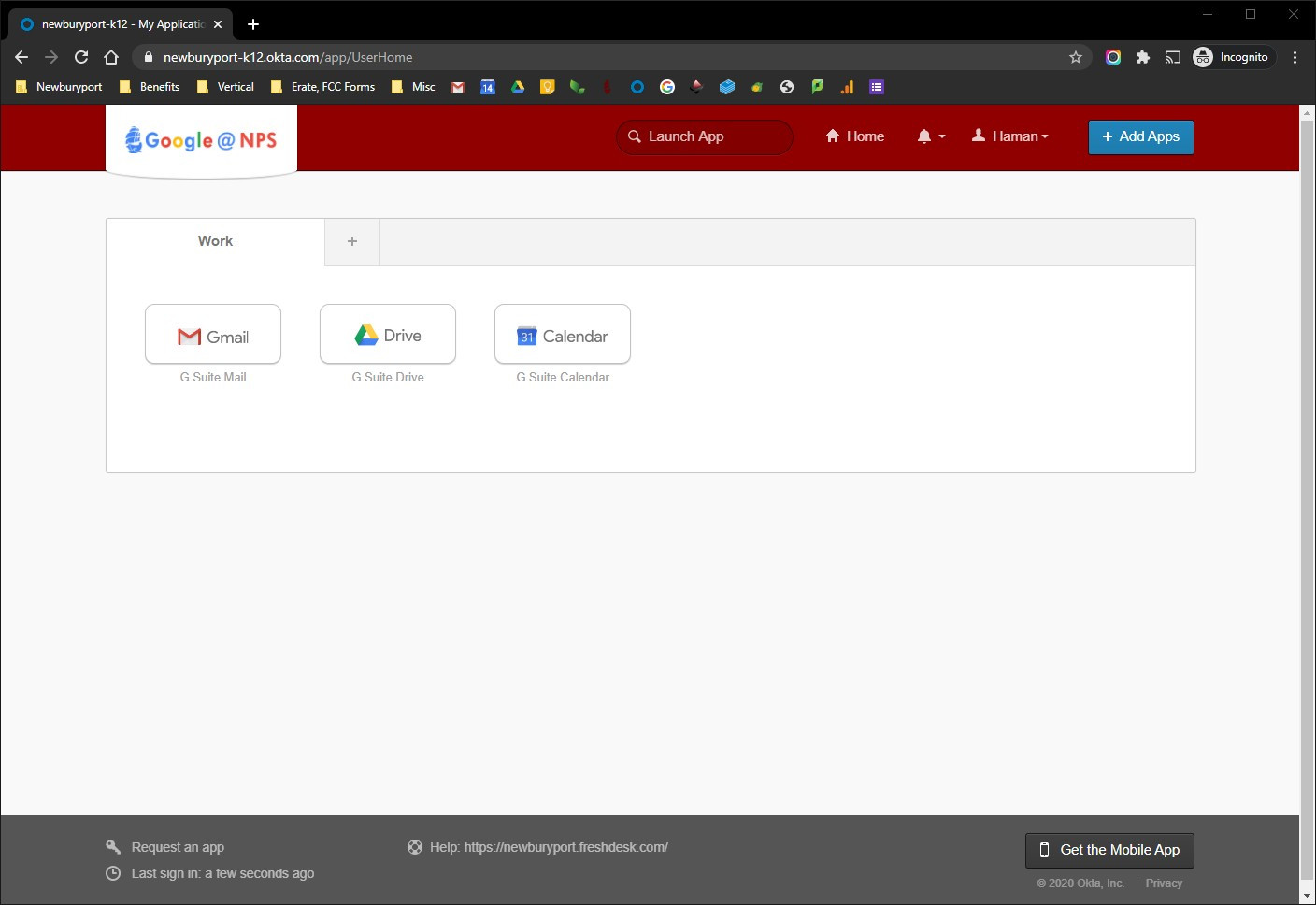Click the "G Suite Drive" label
The image size is (1316, 905).
coord(388,377)
